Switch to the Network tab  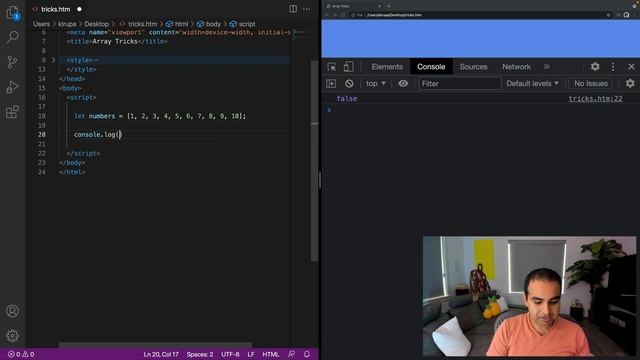pos(516,67)
